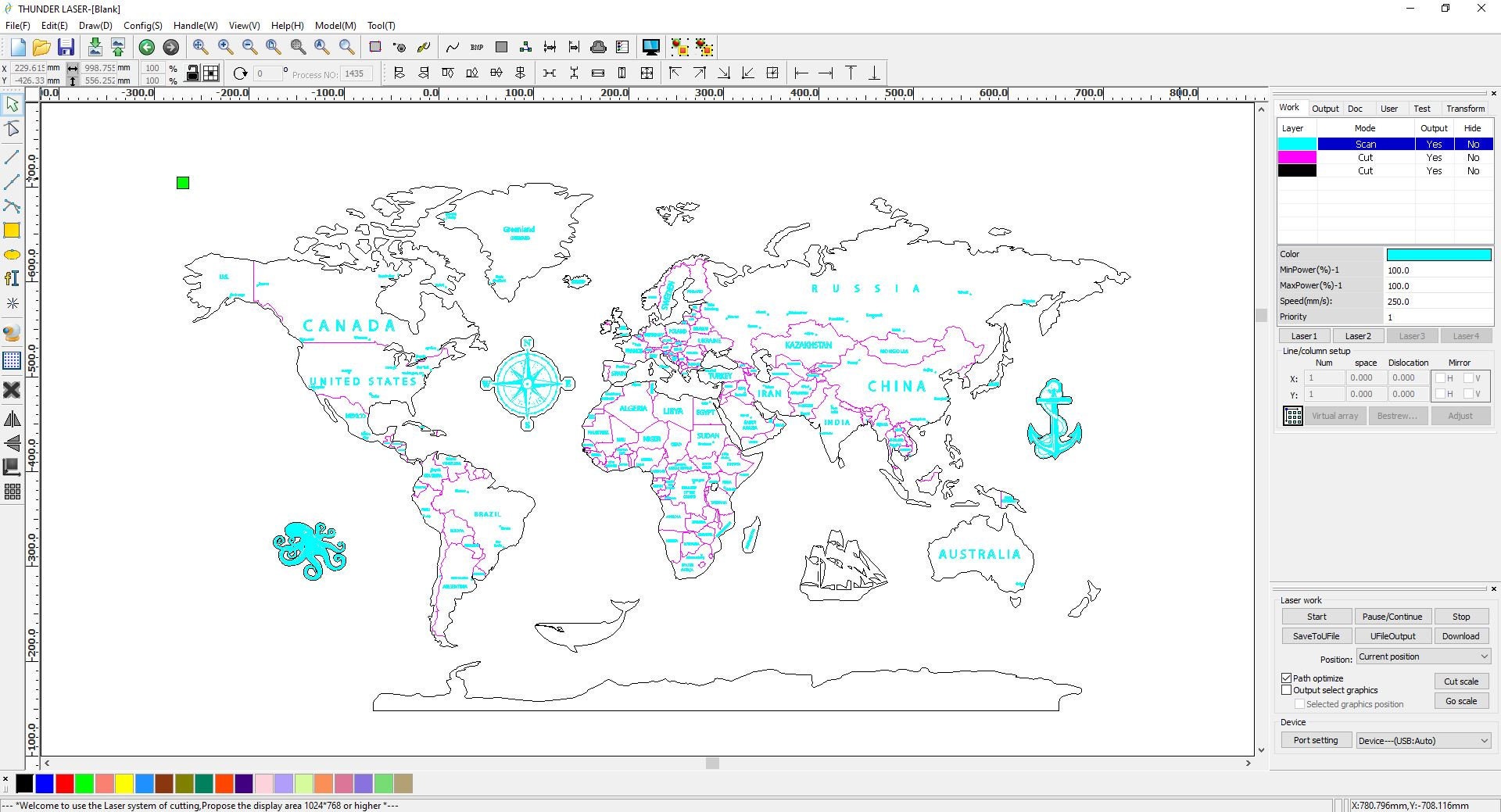Screen dimensions: 1501x812
Task: Click the Zoom to page extents icon
Action: pyautogui.click(x=273, y=47)
